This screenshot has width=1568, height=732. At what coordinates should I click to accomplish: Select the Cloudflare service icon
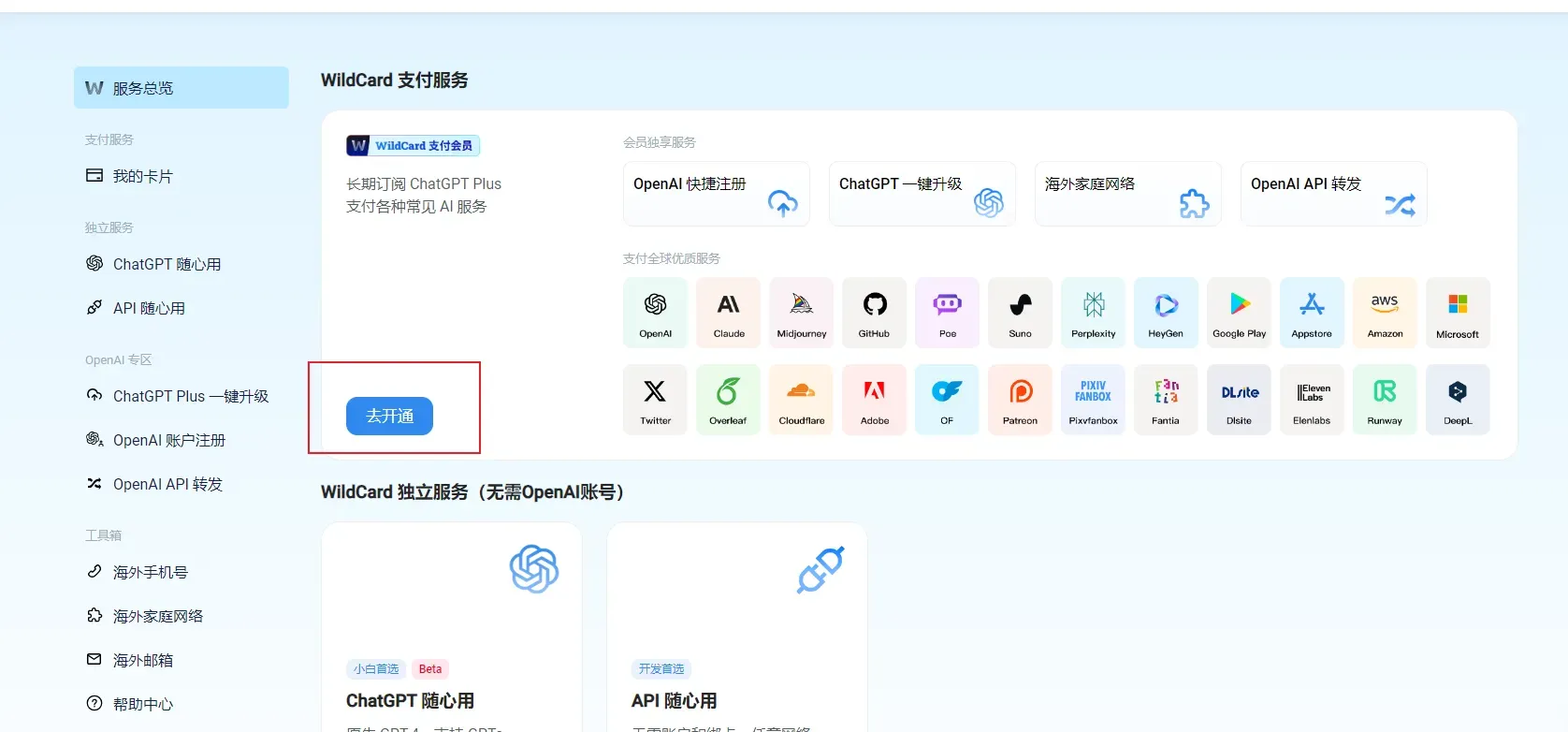(x=802, y=400)
